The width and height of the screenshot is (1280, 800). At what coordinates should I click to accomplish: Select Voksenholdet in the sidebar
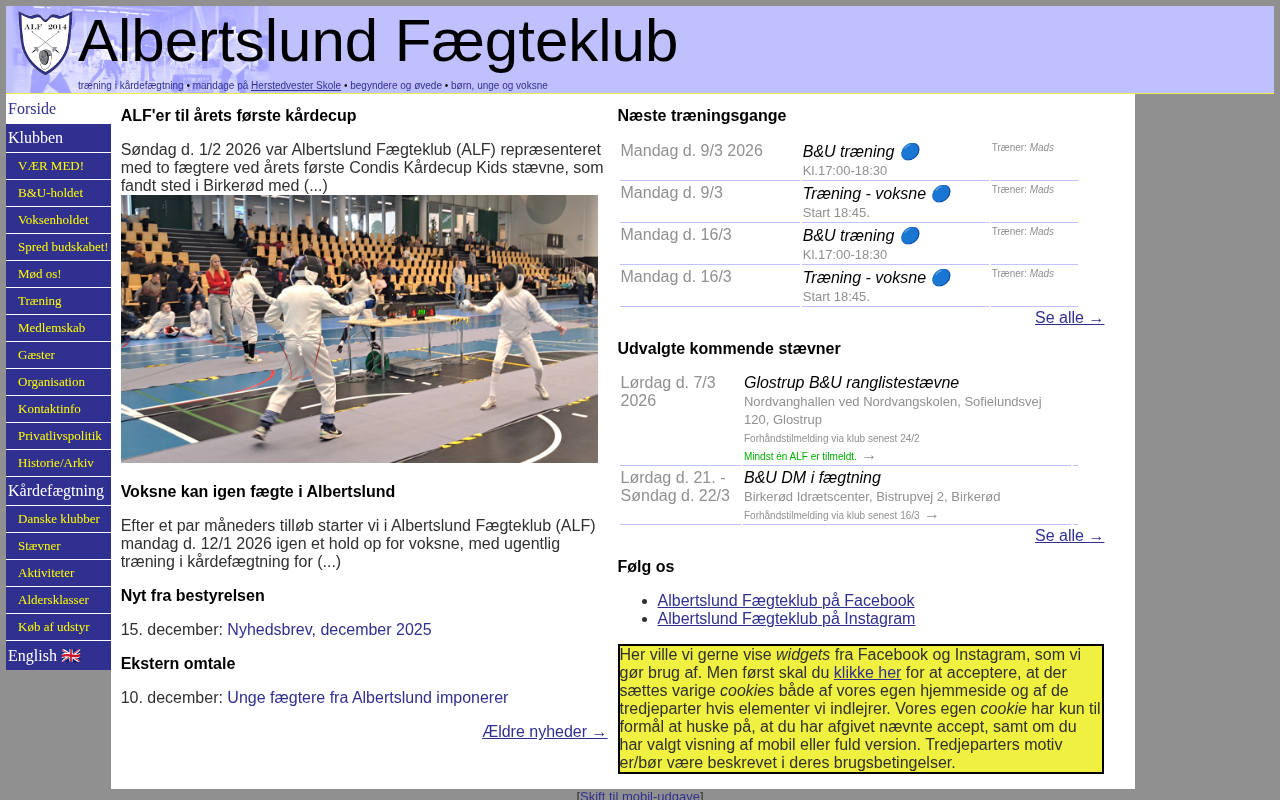tap(58, 220)
